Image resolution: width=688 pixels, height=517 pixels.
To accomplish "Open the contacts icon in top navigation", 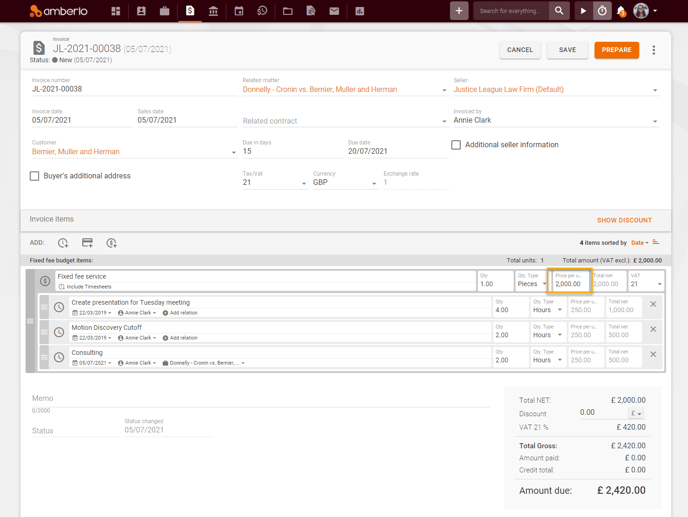I will point(141,11).
